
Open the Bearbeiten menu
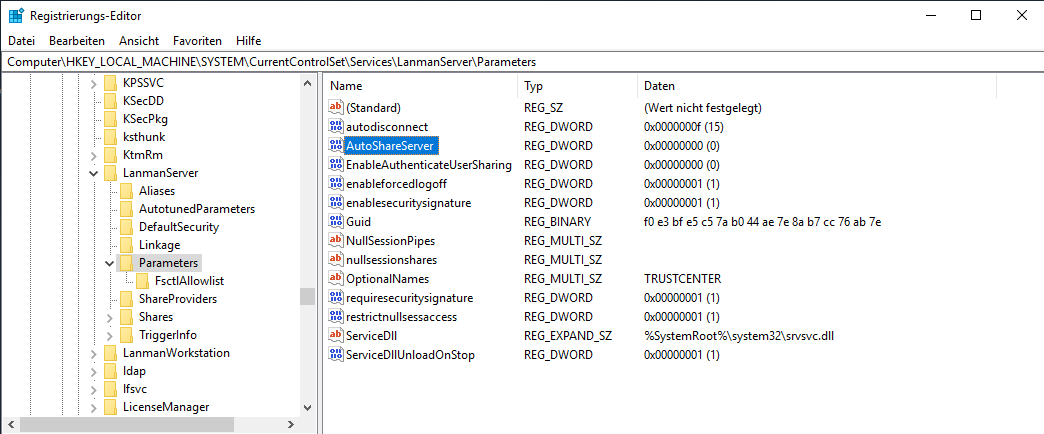point(76,41)
